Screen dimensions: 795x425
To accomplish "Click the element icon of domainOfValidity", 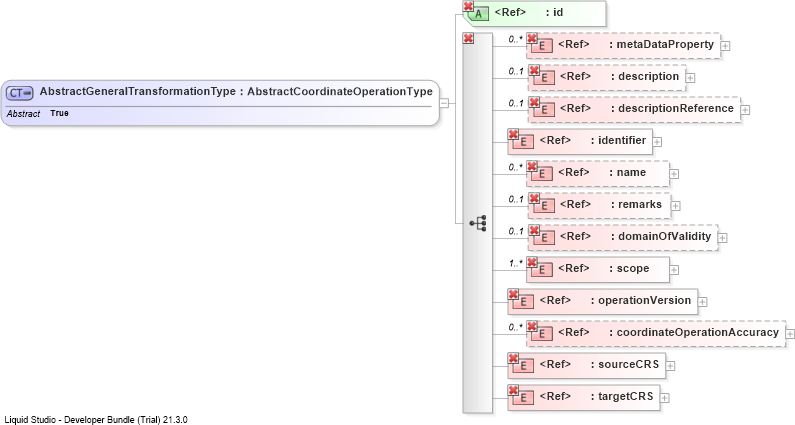I will tap(544, 237).
